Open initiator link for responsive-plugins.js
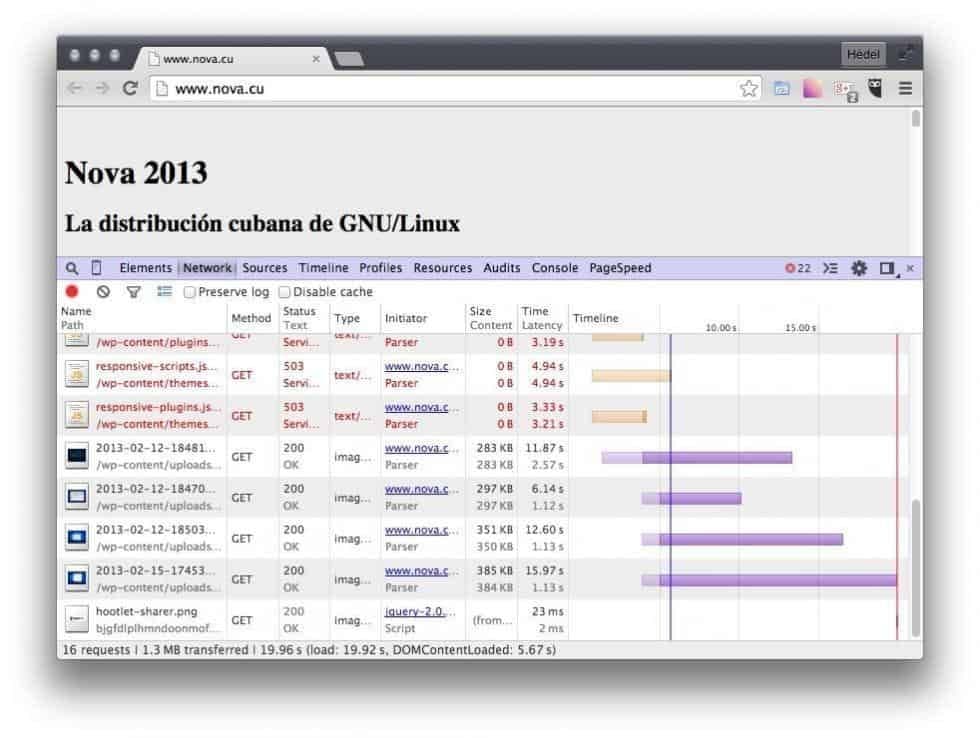 point(421,407)
